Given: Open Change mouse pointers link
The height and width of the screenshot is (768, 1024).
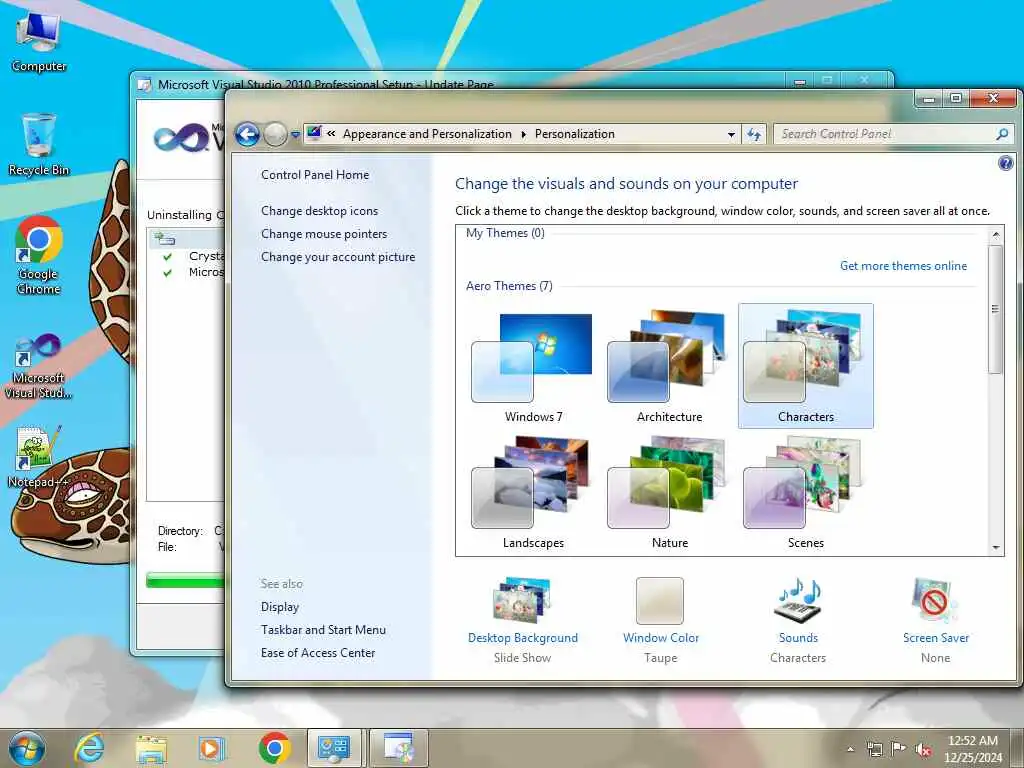Looking at the screenshot, I should 324,234.
